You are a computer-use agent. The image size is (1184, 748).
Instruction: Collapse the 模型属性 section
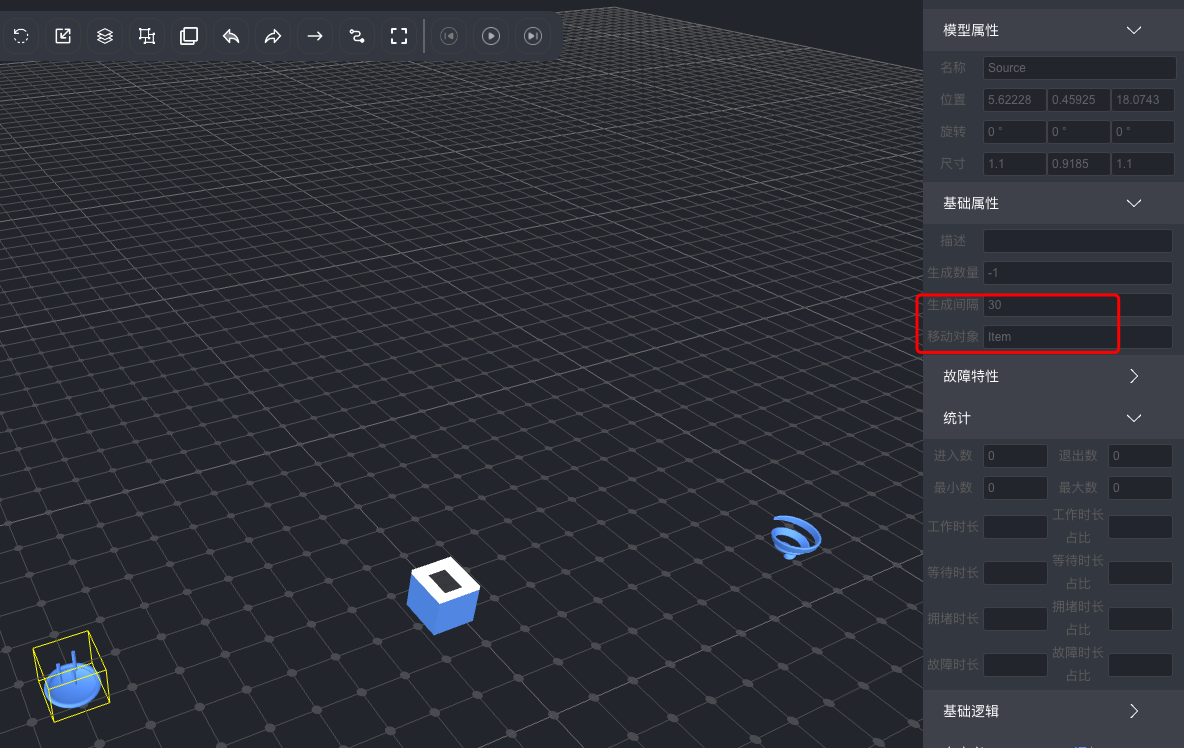[x=1133, y=30]
